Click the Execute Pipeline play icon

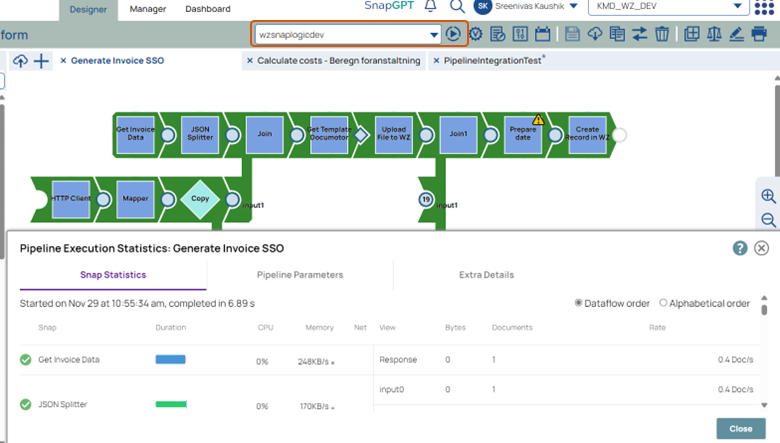point(453,34)
